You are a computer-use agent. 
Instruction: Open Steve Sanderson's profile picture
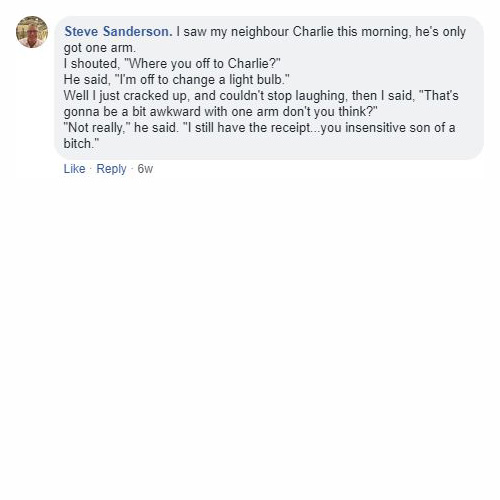(32, 32)
